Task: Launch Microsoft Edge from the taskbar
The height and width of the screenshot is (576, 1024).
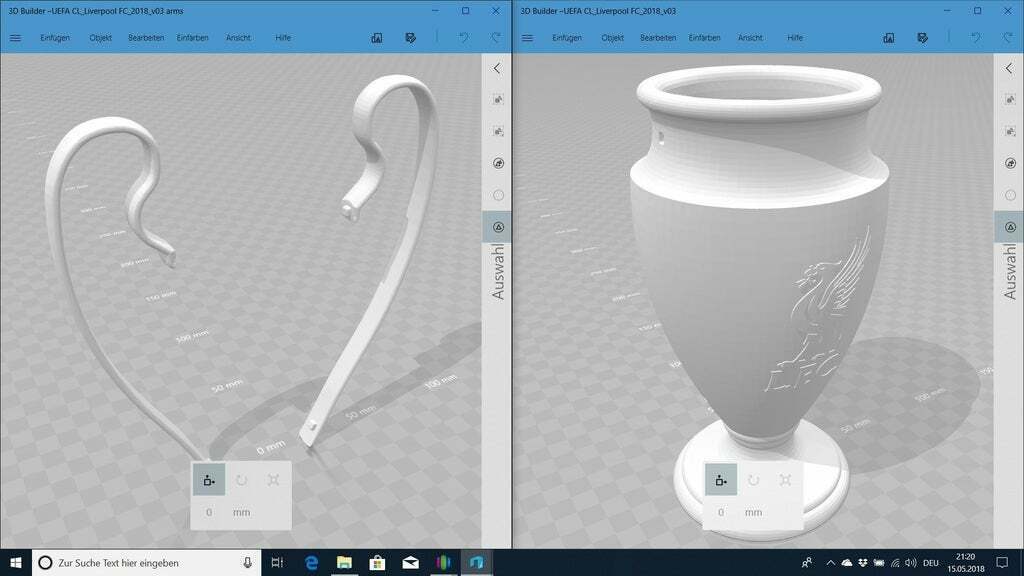Action: [x=312, y=562]
